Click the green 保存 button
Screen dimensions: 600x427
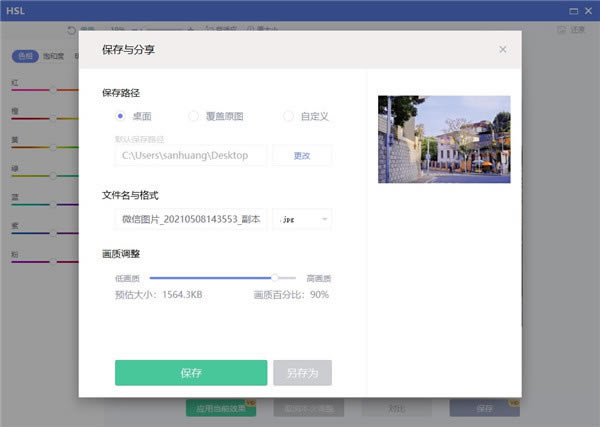[x=191, y=373]
